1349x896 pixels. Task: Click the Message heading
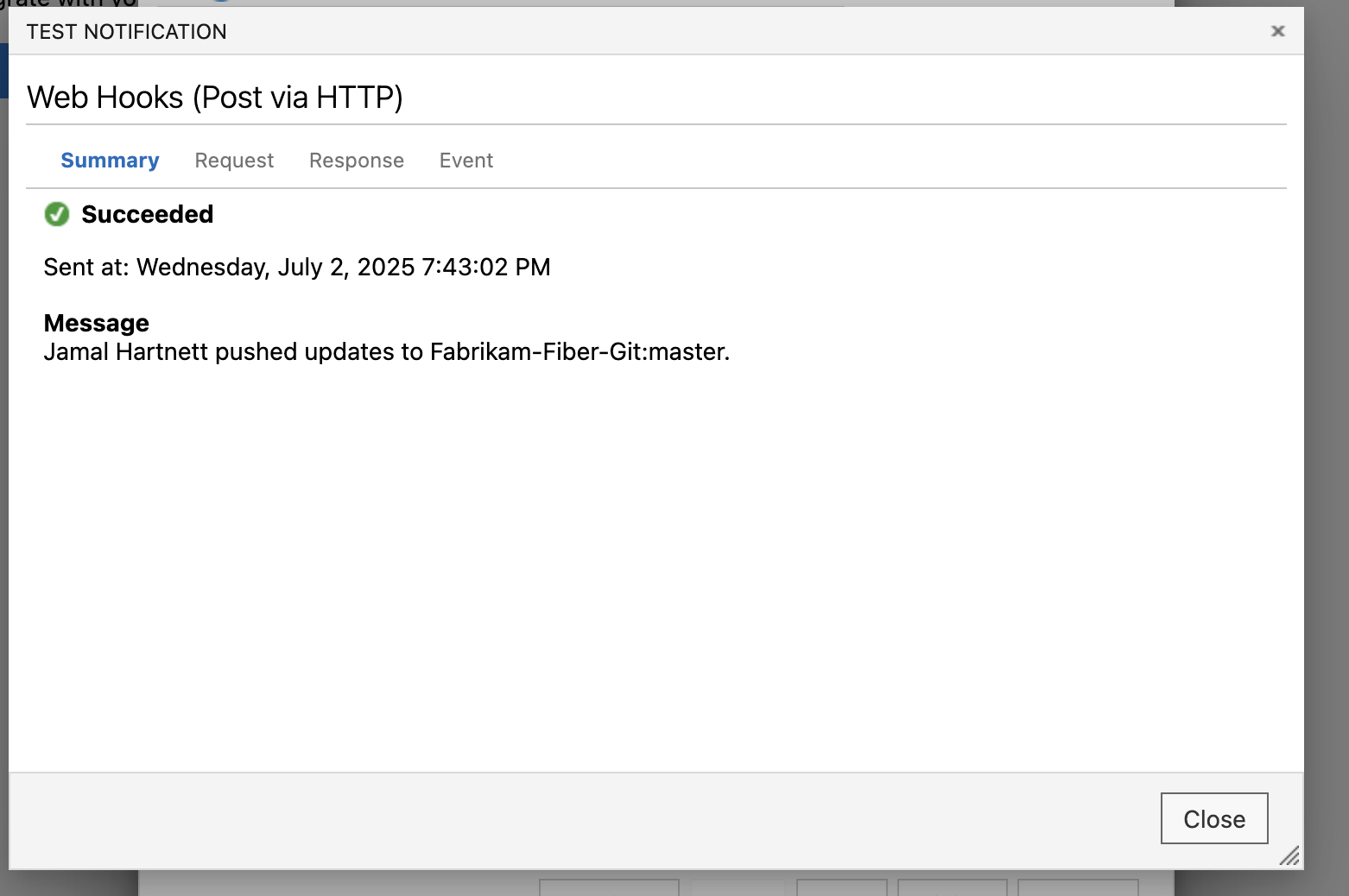(97, 323)
